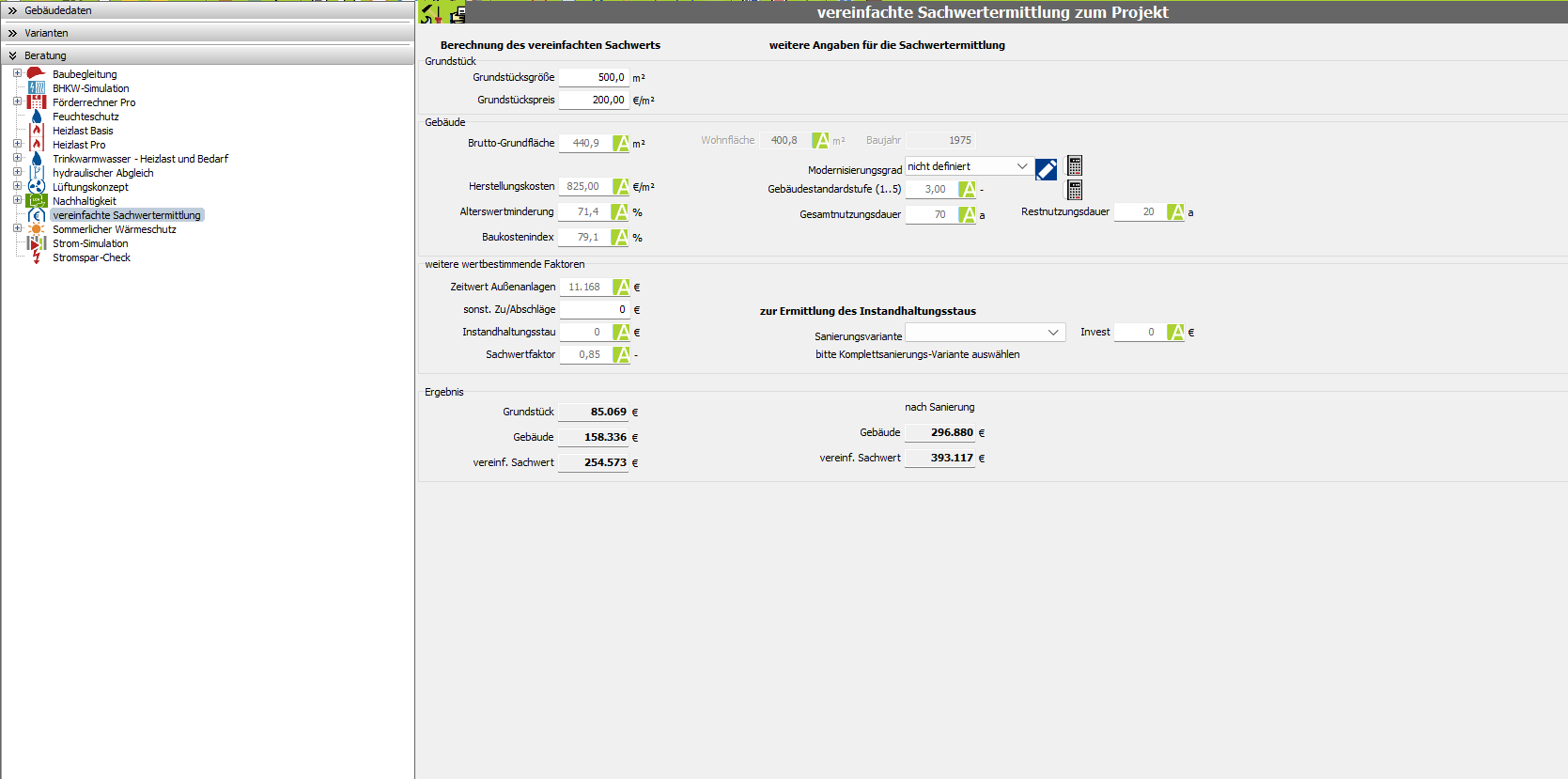Open BHKW-Simulation from the Beratung list

point(90,88)
